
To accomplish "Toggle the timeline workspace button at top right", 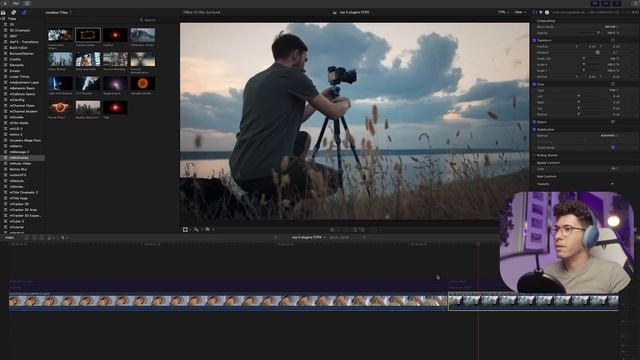I will (606, 3).
